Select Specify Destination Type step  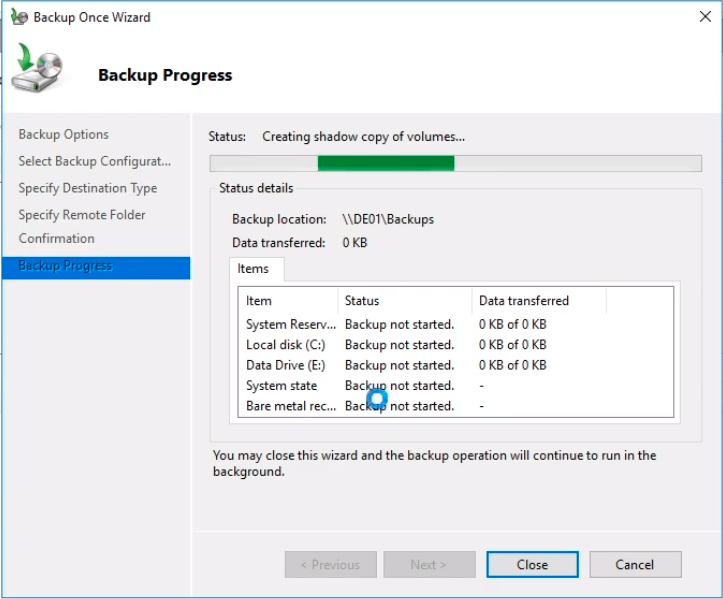[88, 188]
